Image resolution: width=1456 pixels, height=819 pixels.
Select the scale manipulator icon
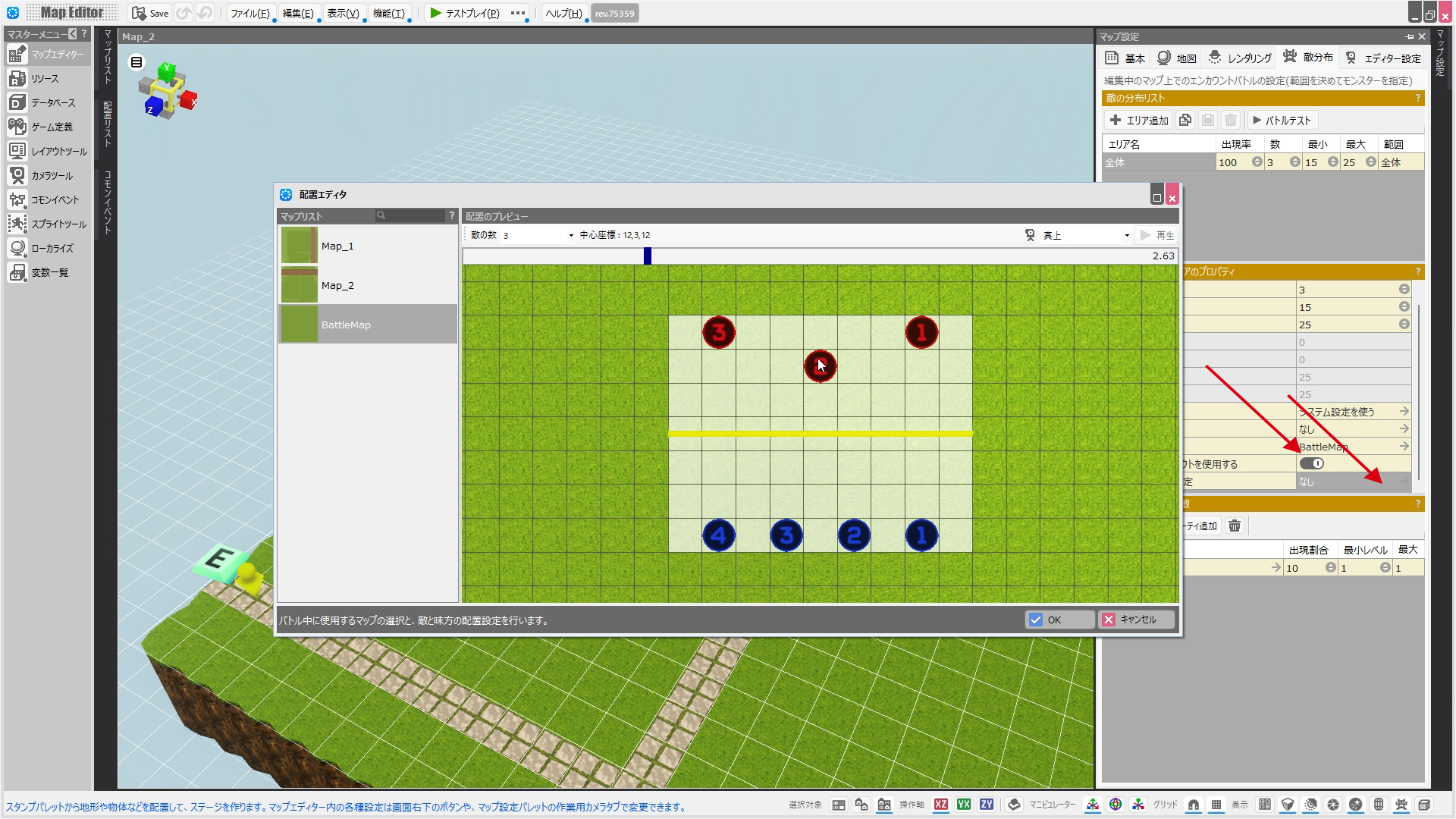coord(1138,805)
